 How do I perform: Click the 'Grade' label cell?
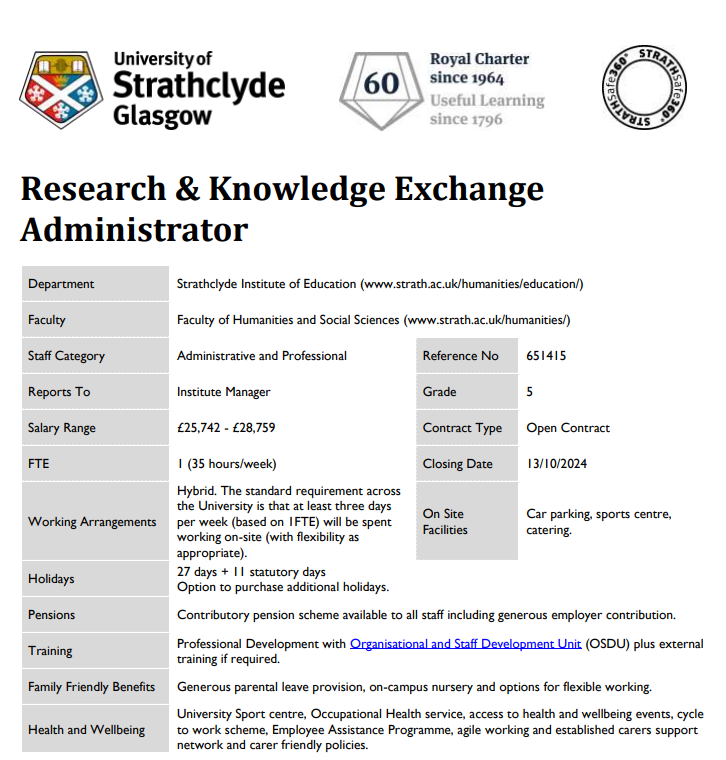pos(467,392)
